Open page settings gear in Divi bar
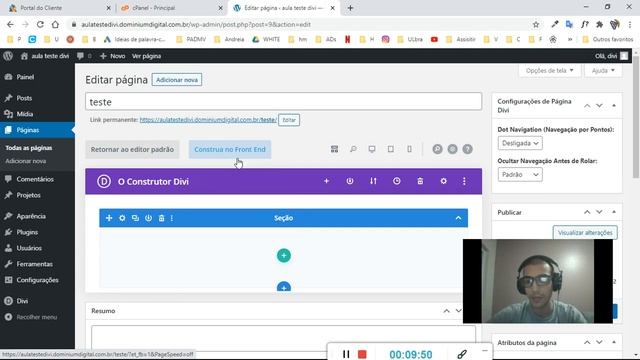 coord(443,181)
